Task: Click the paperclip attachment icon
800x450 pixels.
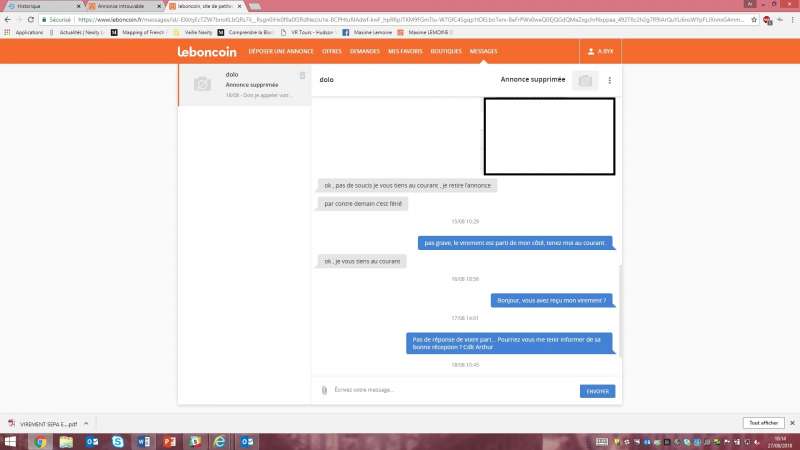Action: (x=324, y=390)
